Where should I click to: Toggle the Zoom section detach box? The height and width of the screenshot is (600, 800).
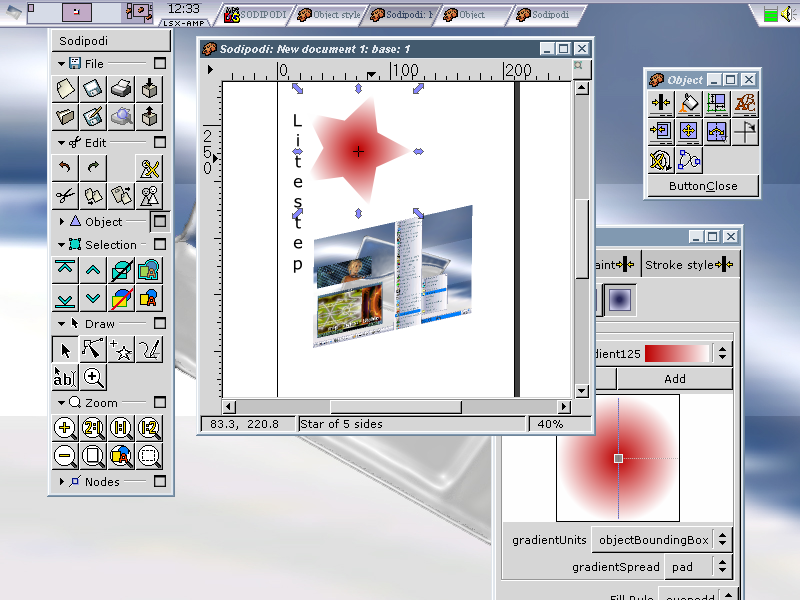160,403
